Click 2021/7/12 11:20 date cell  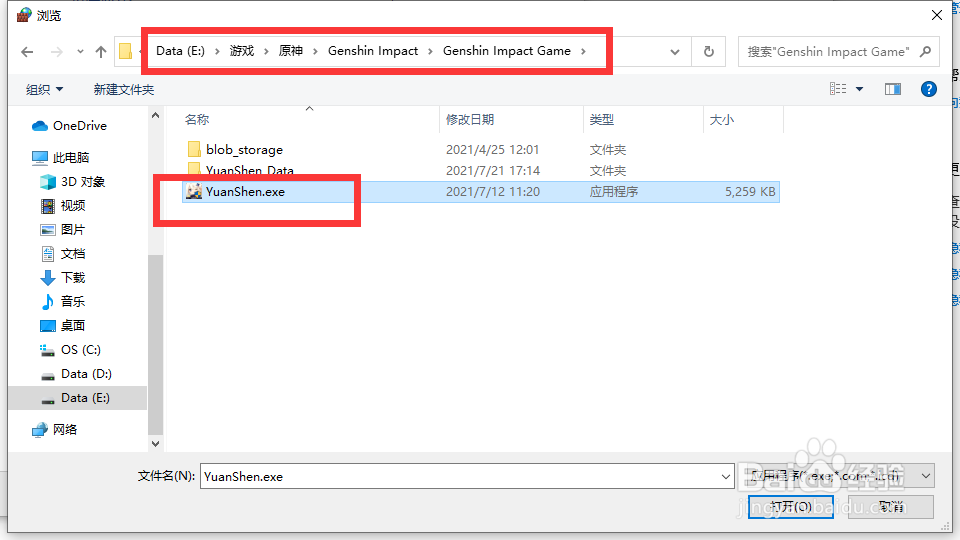(x=493, y=192)
